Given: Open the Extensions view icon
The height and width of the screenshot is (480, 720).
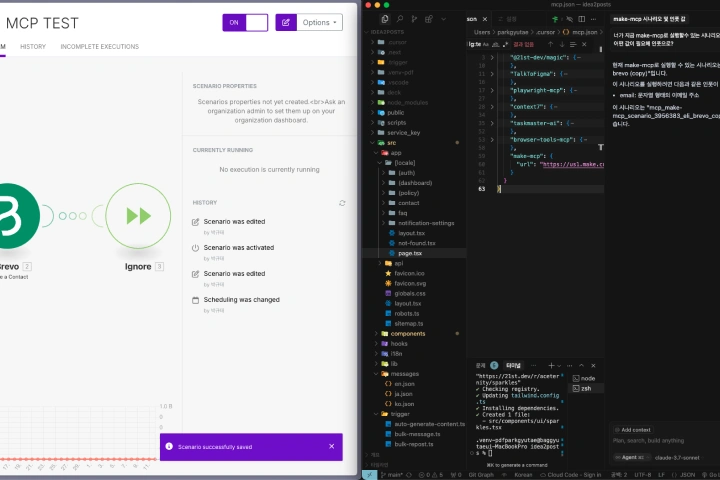Looking at the screenshot, I should click(x=429, y=19).
